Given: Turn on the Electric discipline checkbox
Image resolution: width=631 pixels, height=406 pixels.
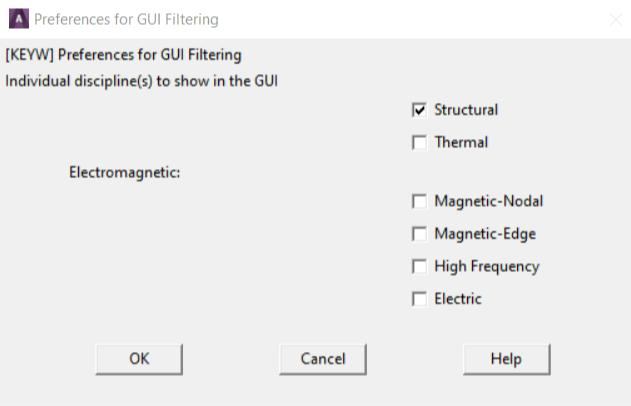Looking at the screenshot, I should [x=419, y=299].
